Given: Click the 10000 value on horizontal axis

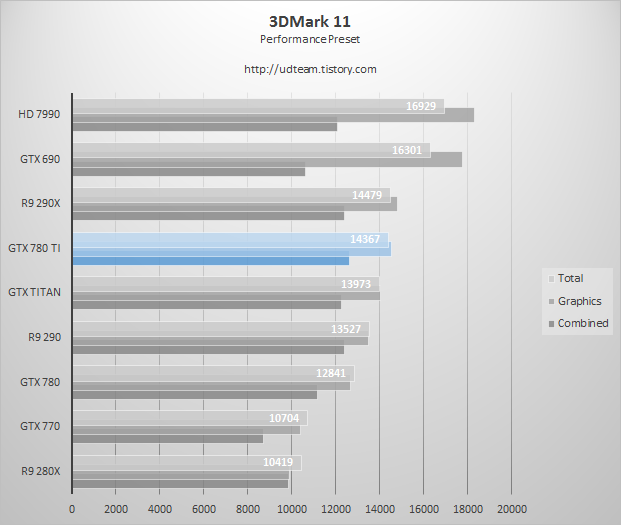Looking at the screenshot, I should (291, 509).
